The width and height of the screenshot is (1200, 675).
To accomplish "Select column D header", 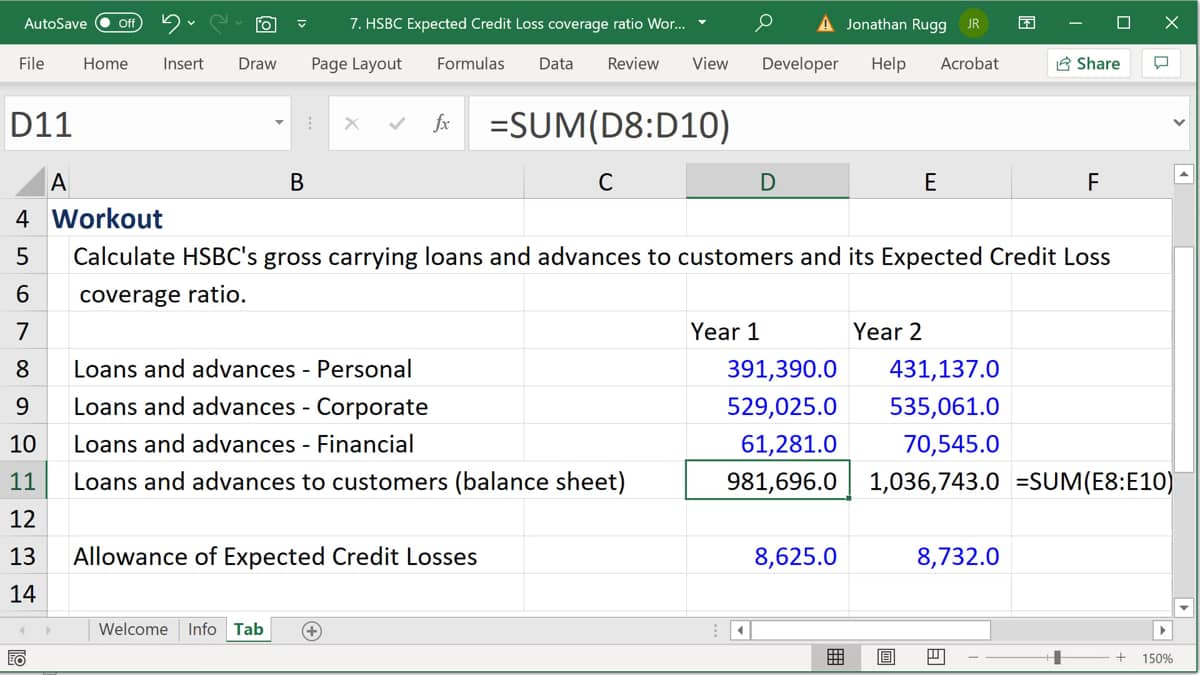I will (x=767, y=181).
